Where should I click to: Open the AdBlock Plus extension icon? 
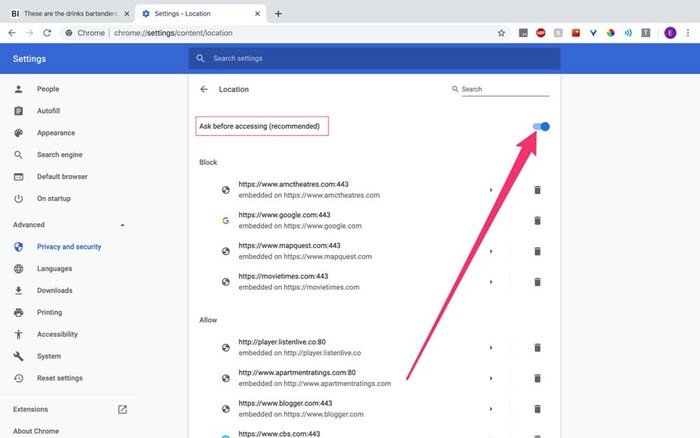click(x=541, y=33)
